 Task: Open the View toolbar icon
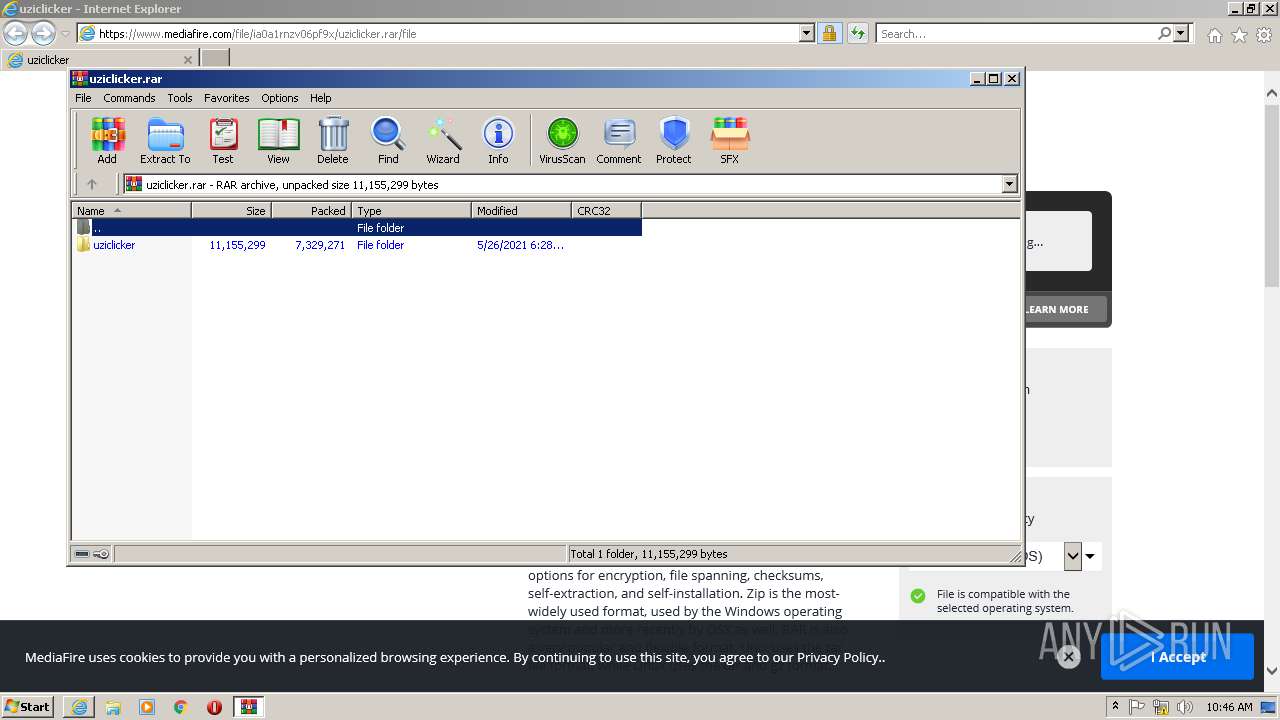[278, 140]
